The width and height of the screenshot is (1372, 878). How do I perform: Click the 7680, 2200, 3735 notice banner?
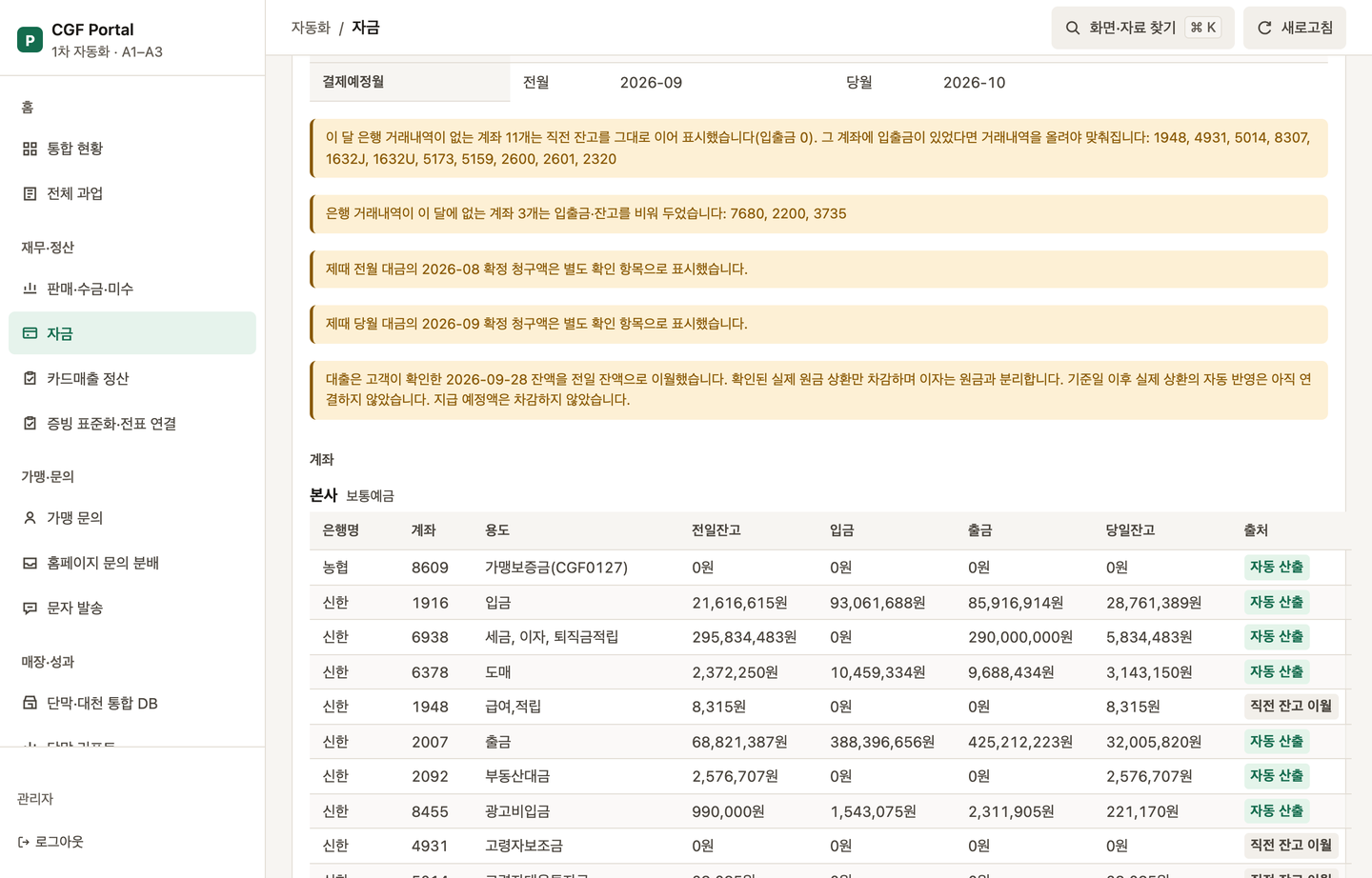pos(818,214)
